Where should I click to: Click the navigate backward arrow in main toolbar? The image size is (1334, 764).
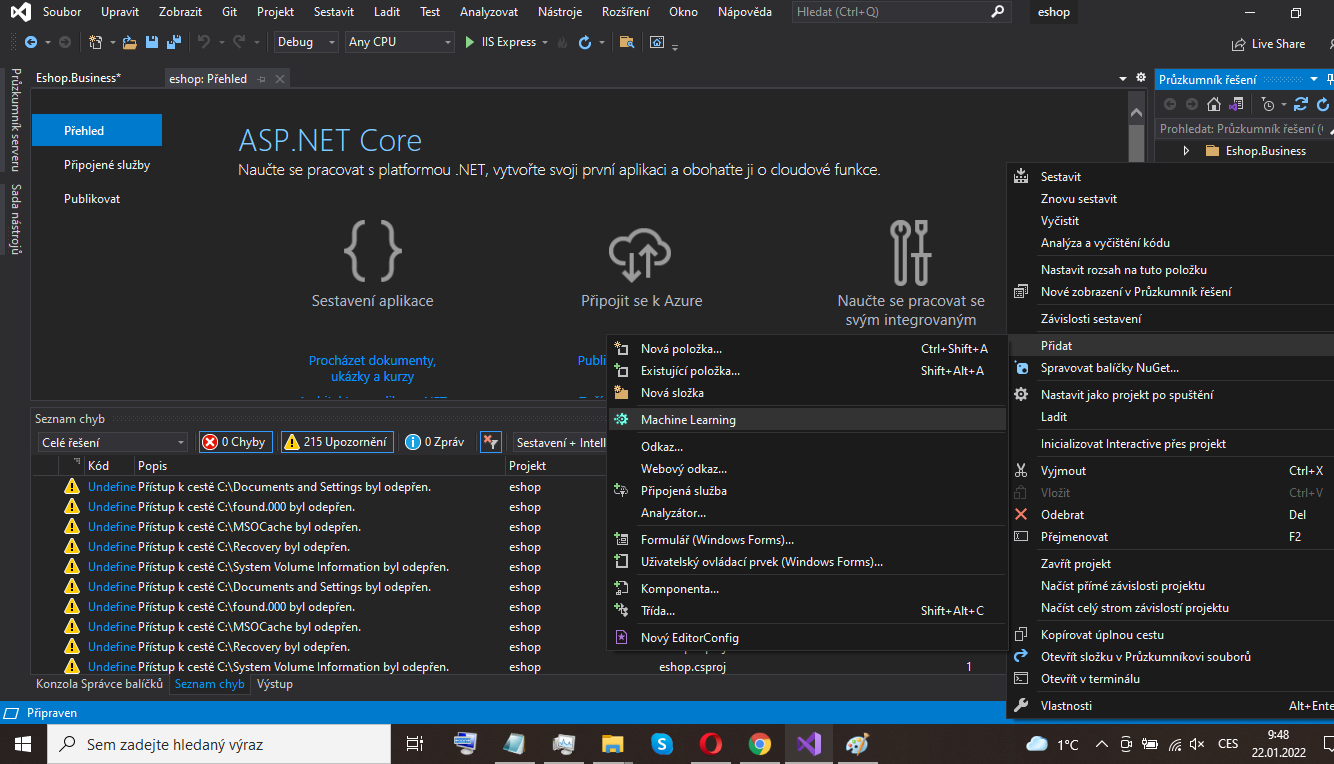click(x=31, y=42)
